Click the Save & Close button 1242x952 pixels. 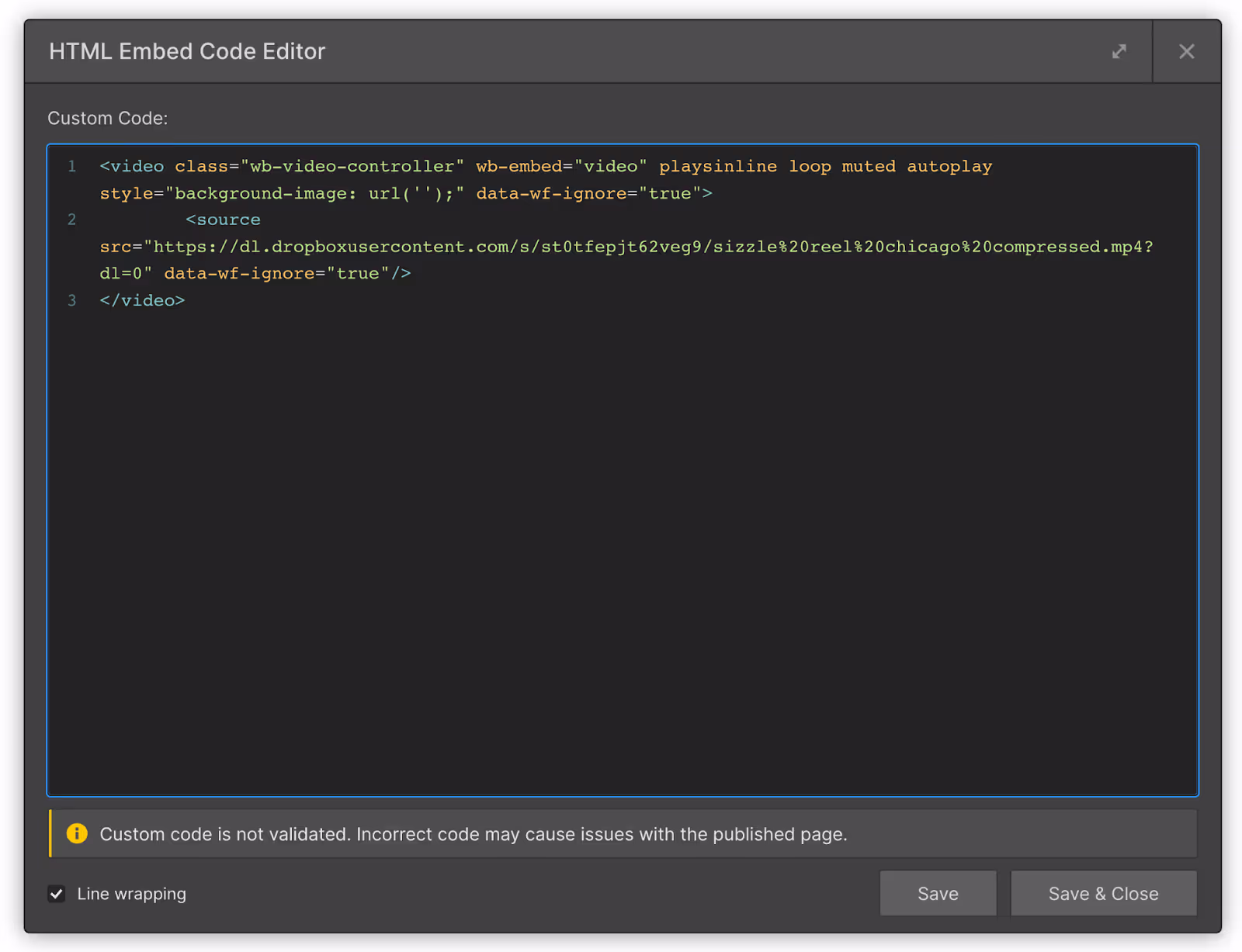(1103, 893)
